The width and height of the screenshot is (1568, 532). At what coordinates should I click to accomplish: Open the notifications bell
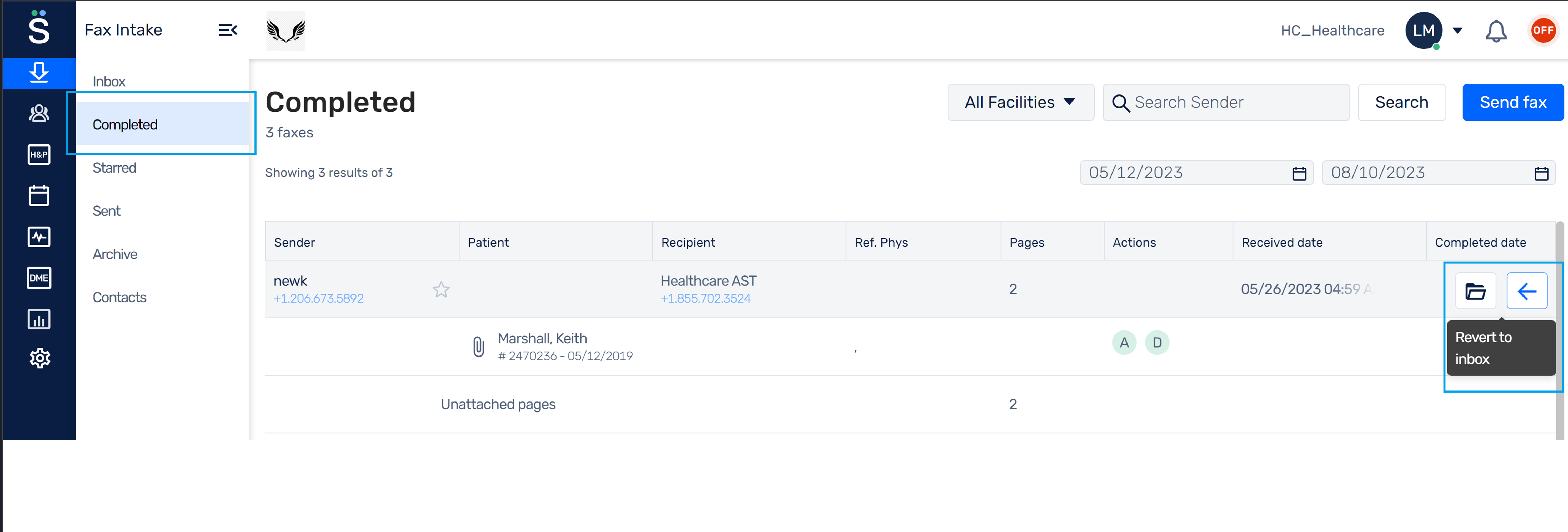(x=1496, y=31)
